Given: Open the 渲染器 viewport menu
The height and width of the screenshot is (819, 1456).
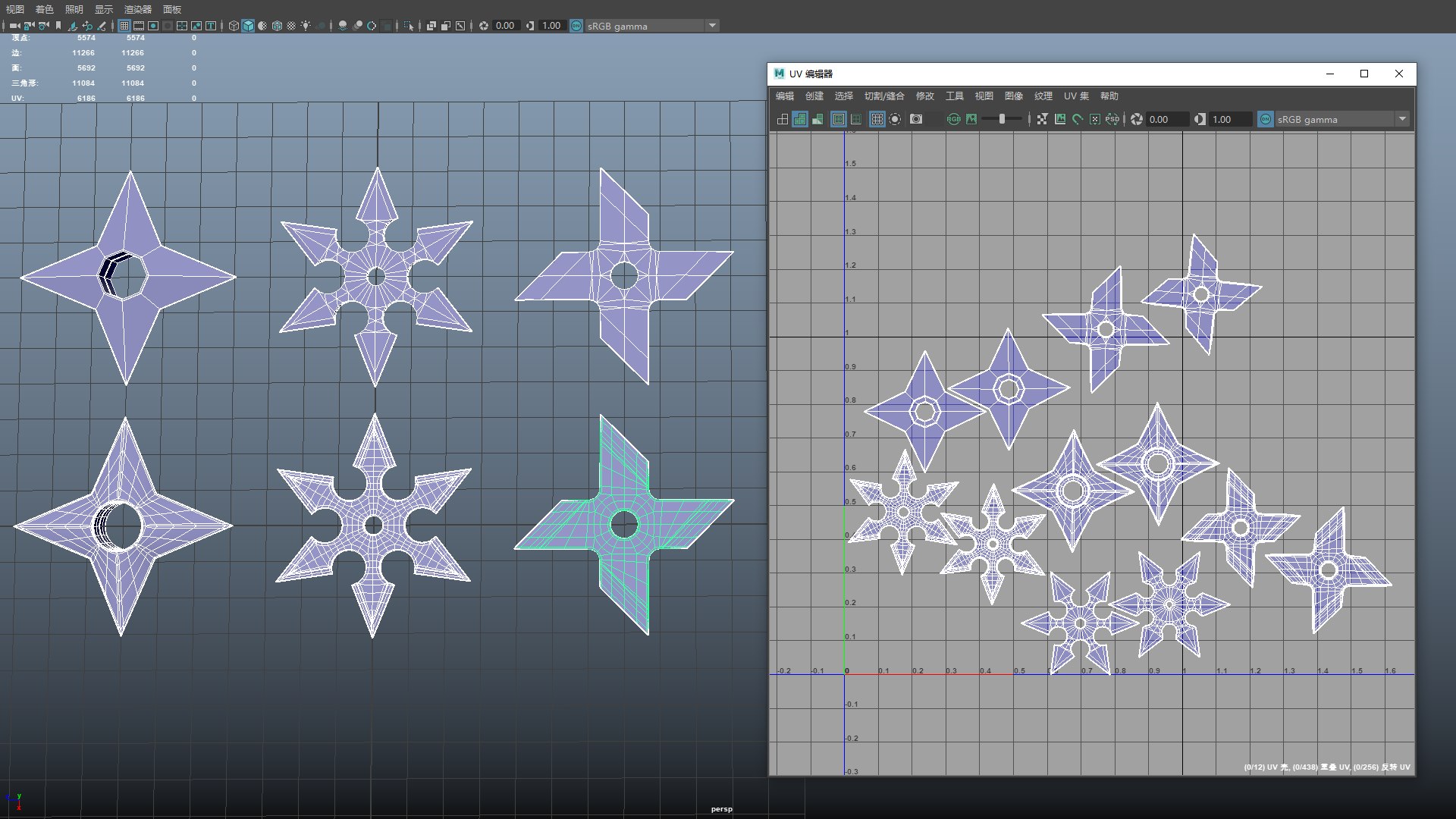Looking at the screenshot, I should coord(138,9).
